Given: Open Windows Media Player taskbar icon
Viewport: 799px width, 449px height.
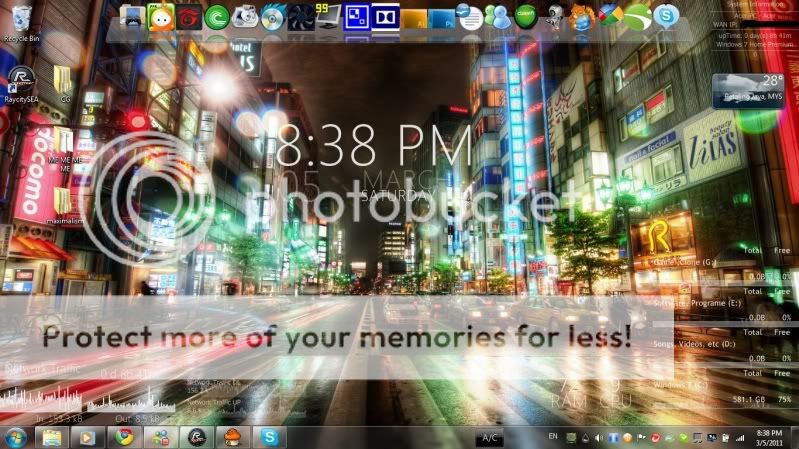Looking at the screenshot, I should pos(88,438).
